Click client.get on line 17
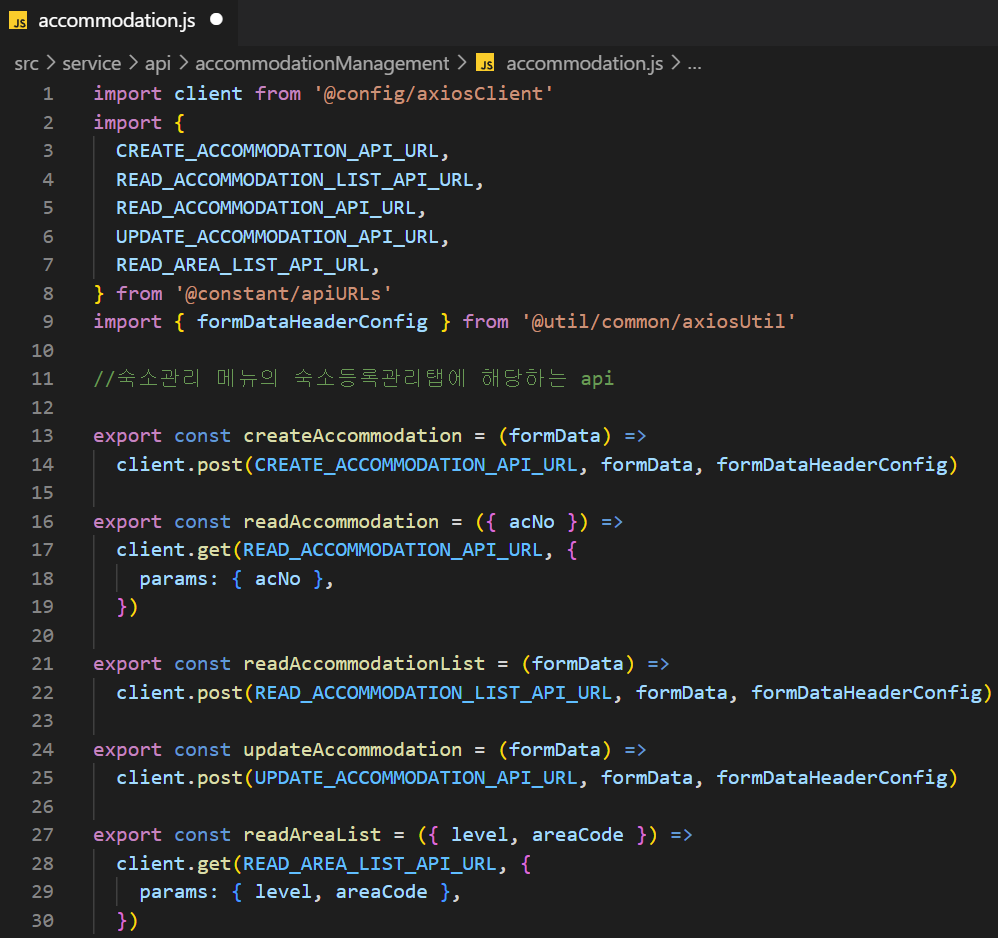The width and height of the screenshot is (998, 938). (174, 550)
